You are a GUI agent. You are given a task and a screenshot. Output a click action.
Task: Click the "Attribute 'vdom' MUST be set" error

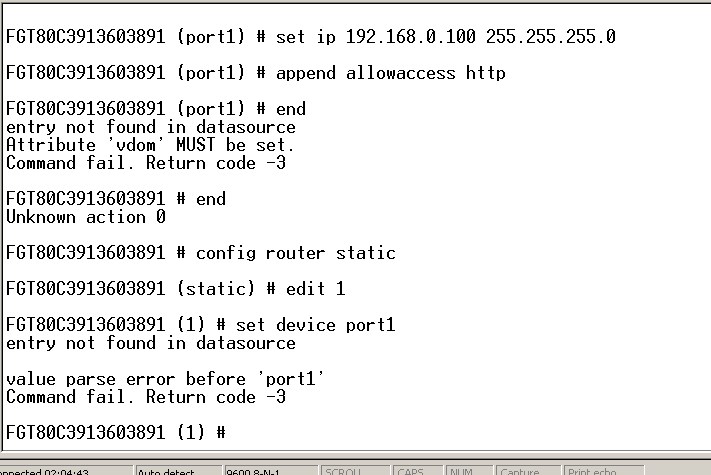[150, 144]
